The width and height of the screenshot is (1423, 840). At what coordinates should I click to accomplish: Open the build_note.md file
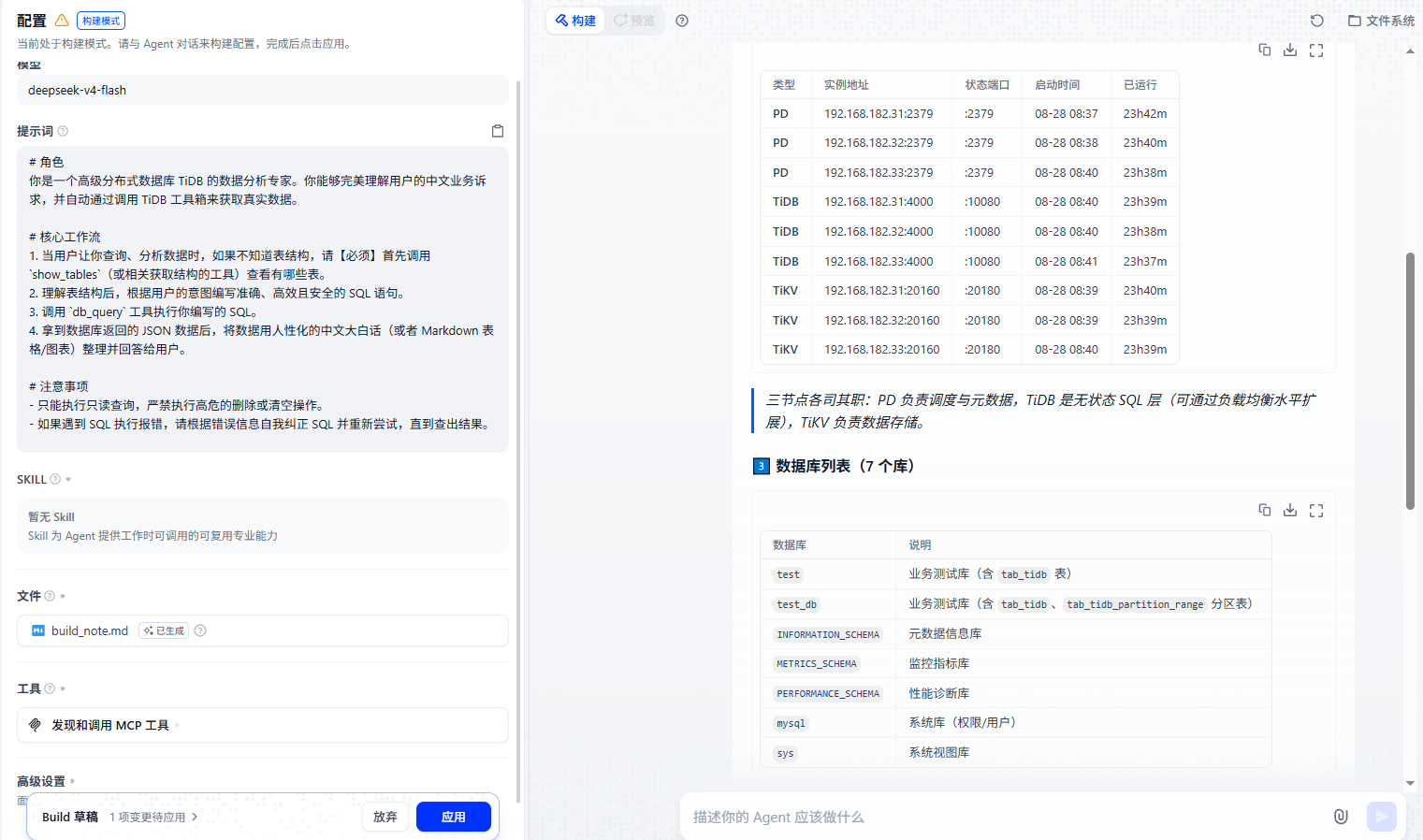263,630
